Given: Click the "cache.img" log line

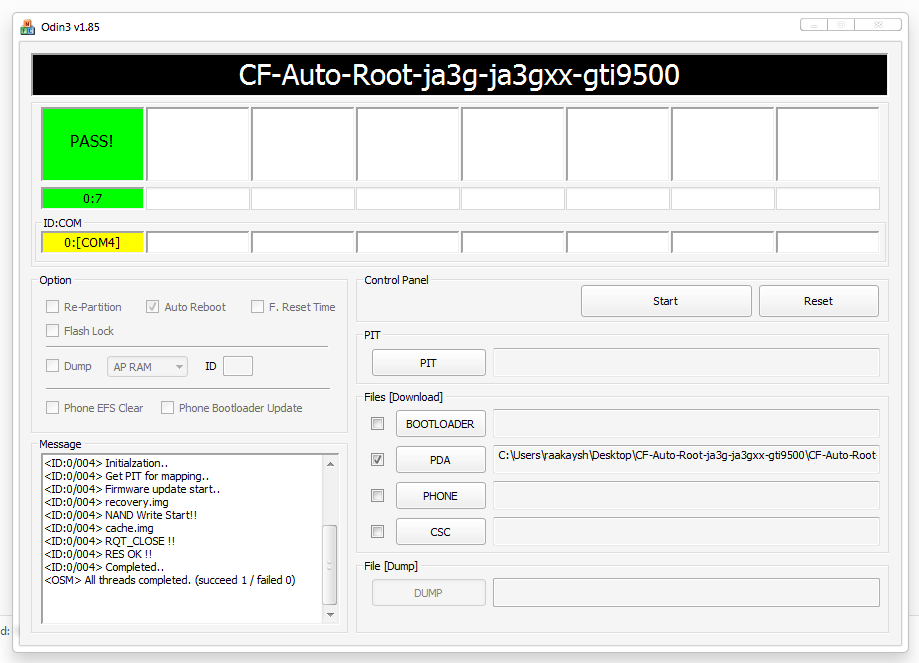Looking at the screenshot, I should point(99,528).
